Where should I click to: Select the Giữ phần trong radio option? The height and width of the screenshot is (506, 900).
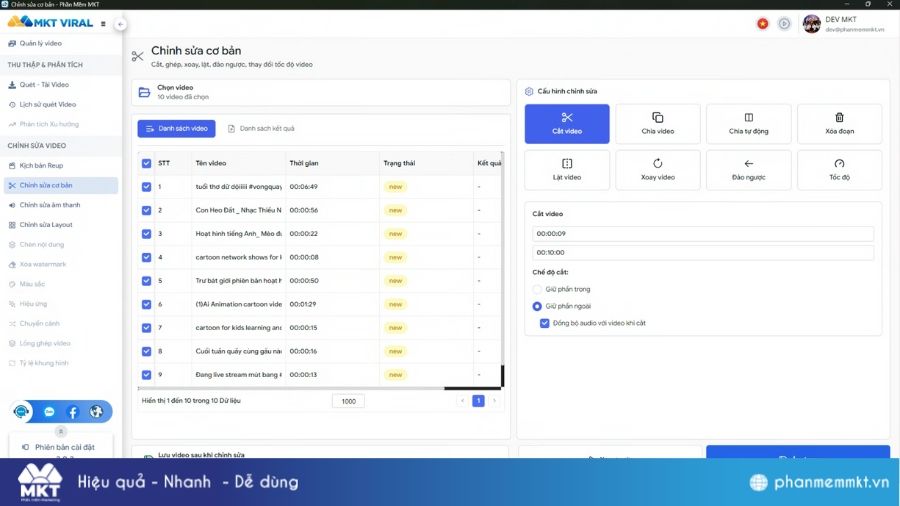tap(537, 289)
